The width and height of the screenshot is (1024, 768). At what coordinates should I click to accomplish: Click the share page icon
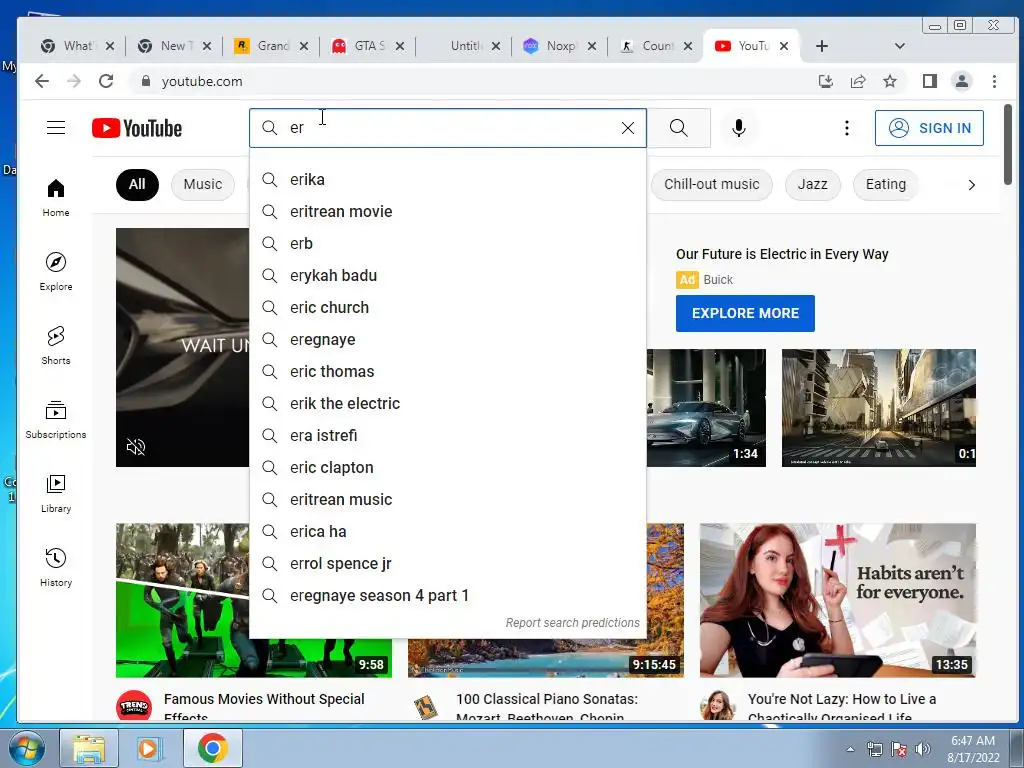click(x=857, y=81)
